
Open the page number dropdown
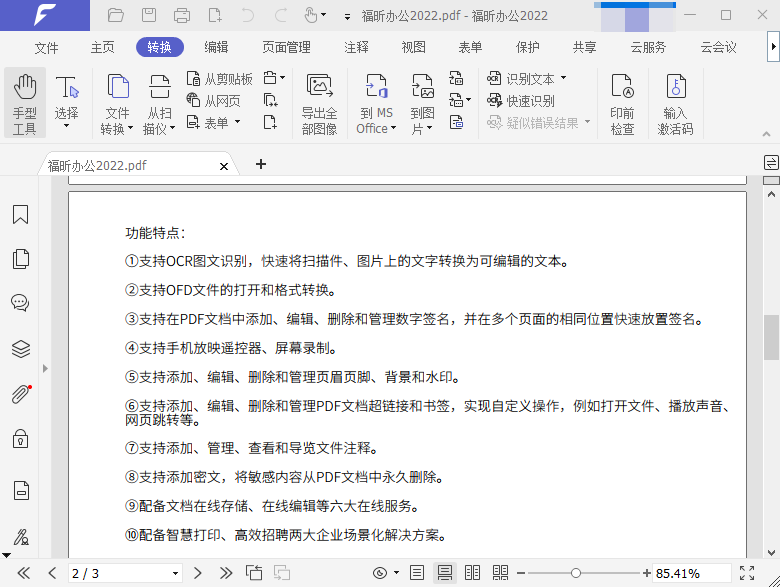[x=176, y=574]
